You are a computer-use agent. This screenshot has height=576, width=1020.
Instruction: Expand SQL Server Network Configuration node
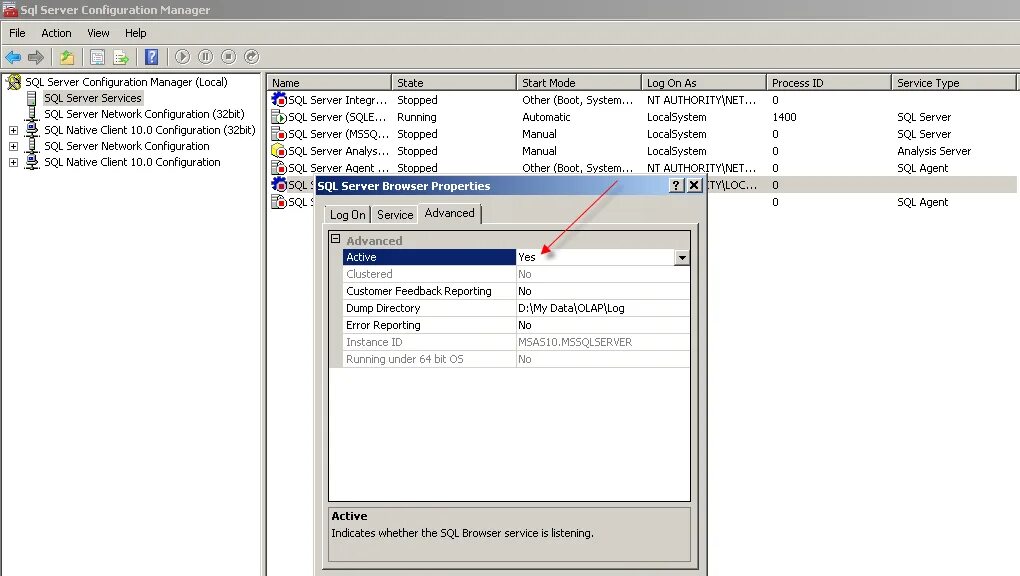[x=13, y=146]
